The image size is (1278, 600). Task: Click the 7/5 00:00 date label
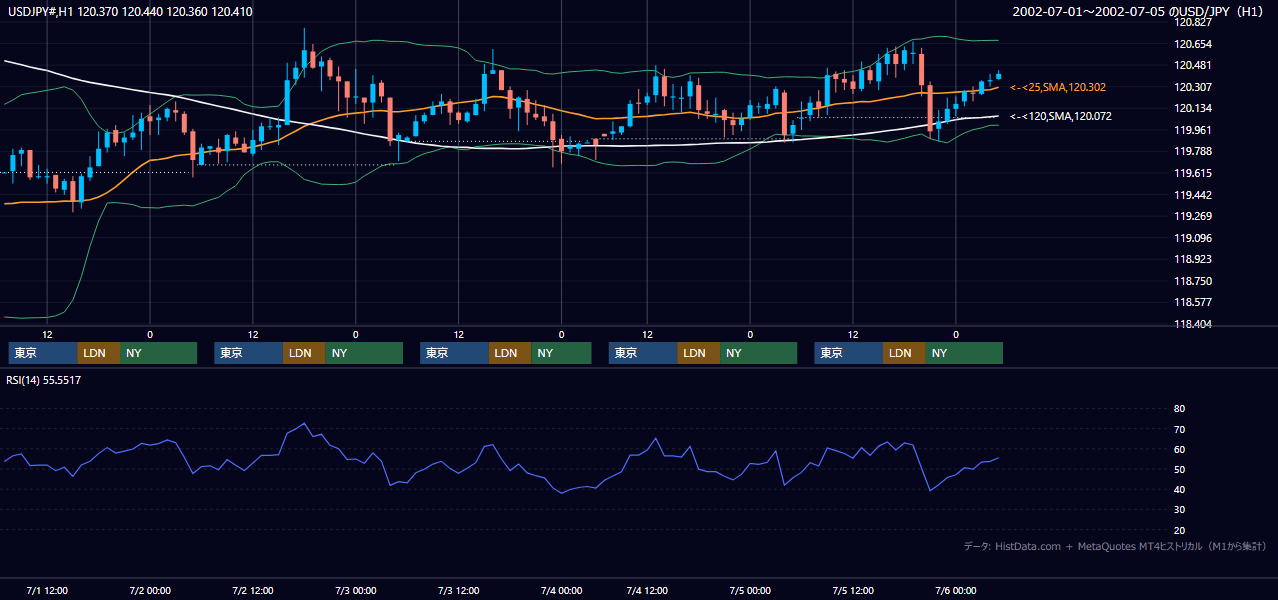(x=750, y=590)
